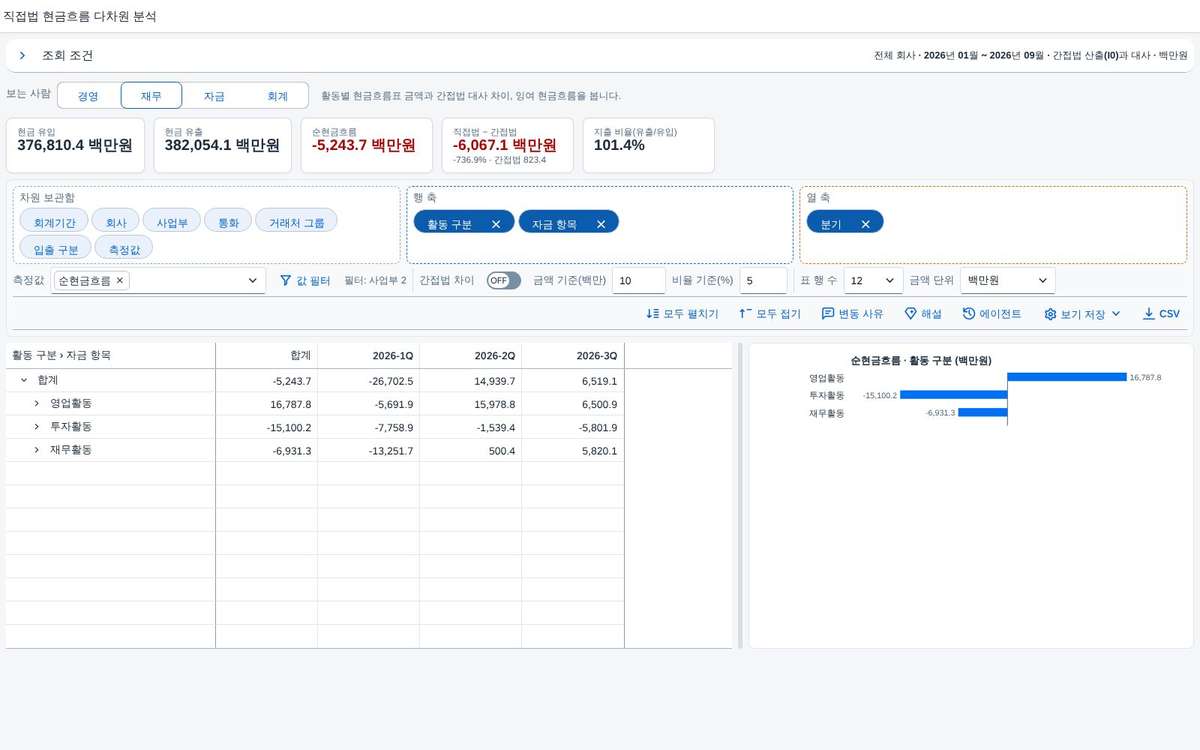
Task: Click the 활동 구분 › 자금 항목 header
Action: [110, 356]
